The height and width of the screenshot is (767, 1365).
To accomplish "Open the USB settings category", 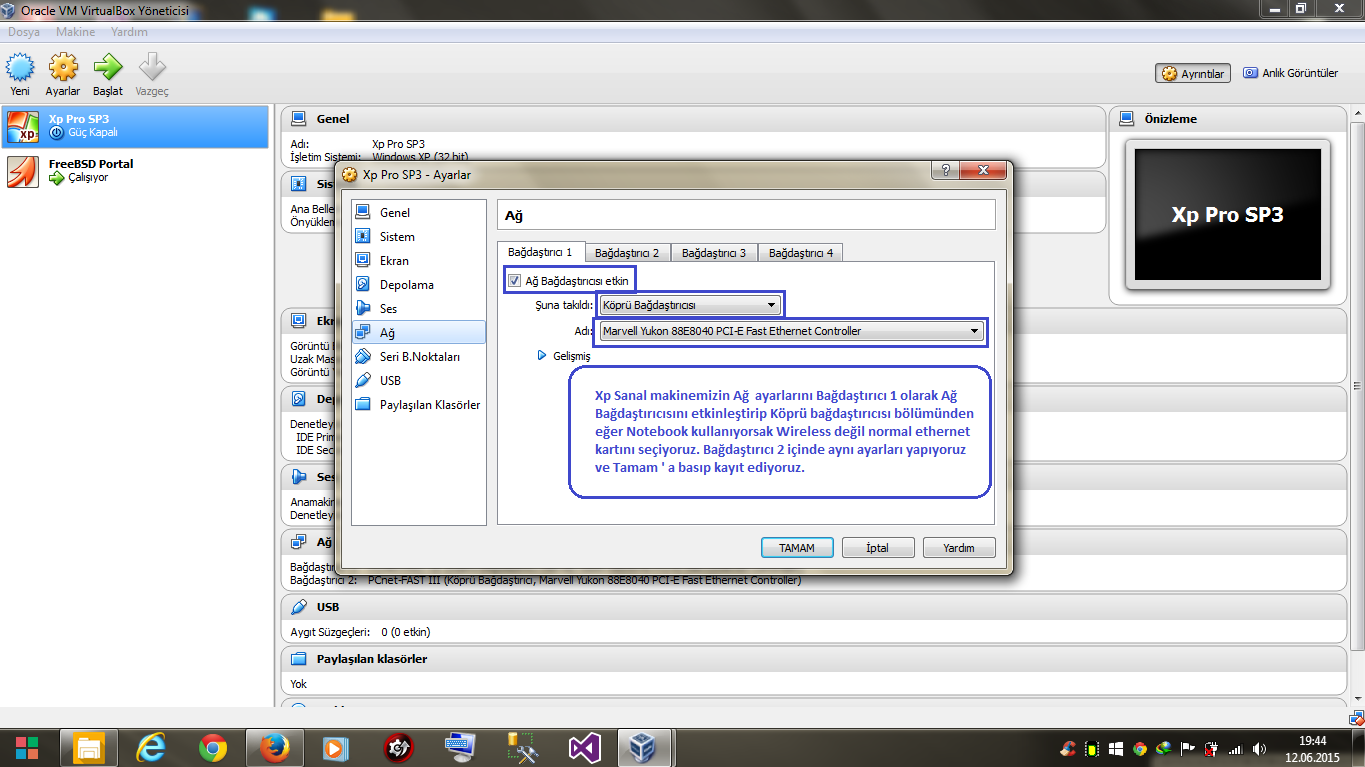I will 418,381.
